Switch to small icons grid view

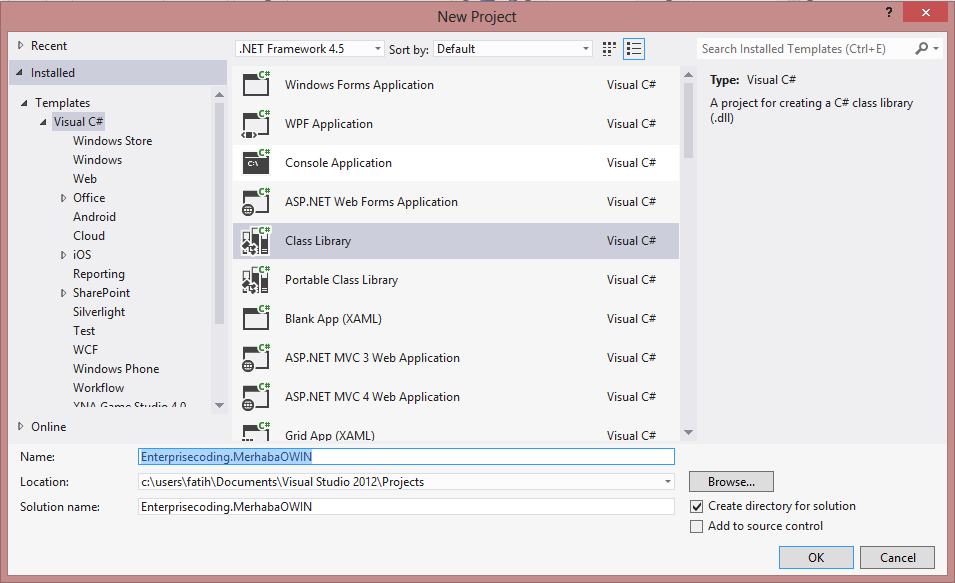click(609, 49)
